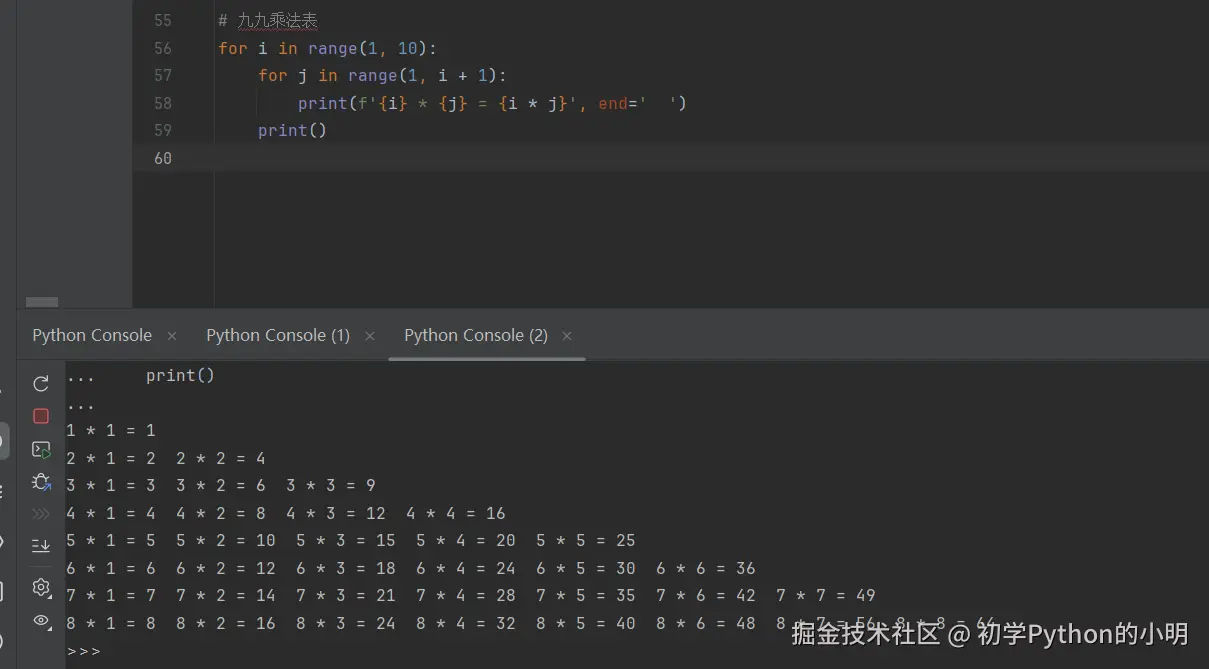
Task: Toggle show variables eye icon
Action: (41, 620)
